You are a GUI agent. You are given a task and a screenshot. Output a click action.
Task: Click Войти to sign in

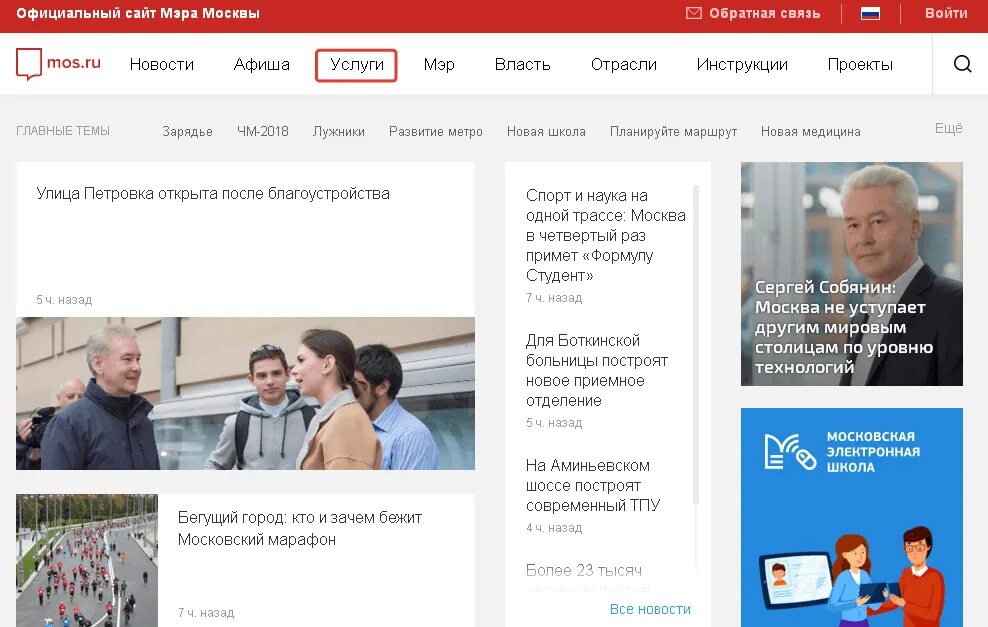pos(946,13)
